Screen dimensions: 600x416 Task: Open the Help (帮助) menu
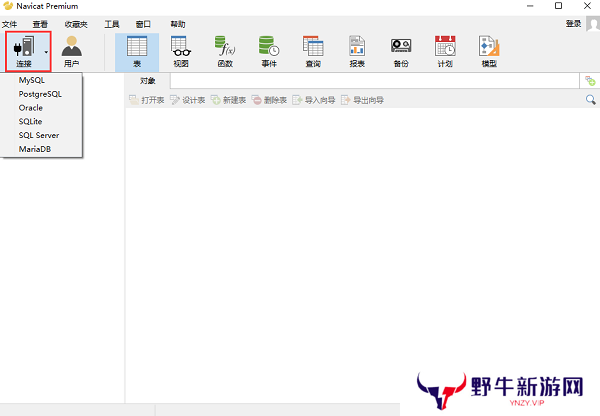(x=178, y=24)
